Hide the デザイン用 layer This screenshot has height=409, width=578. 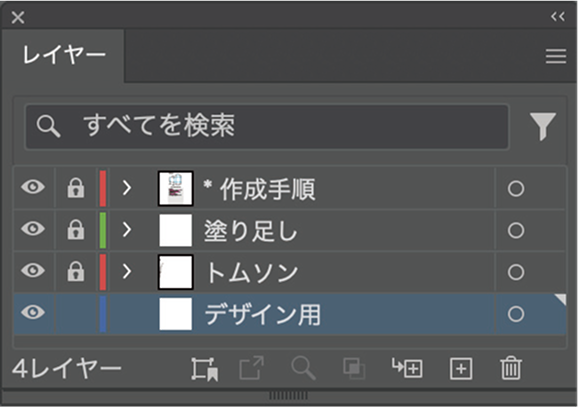coord(33,312)
